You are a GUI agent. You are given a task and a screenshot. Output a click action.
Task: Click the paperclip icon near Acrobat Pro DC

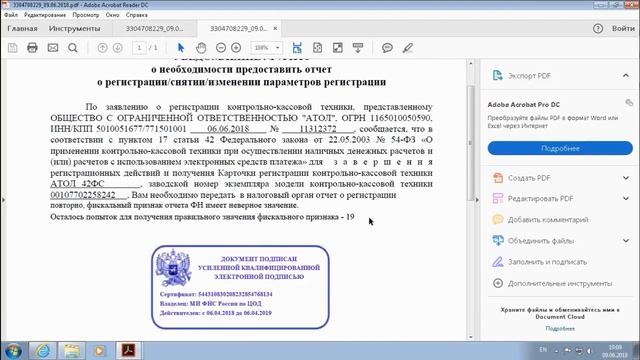(x=629, y=102)
